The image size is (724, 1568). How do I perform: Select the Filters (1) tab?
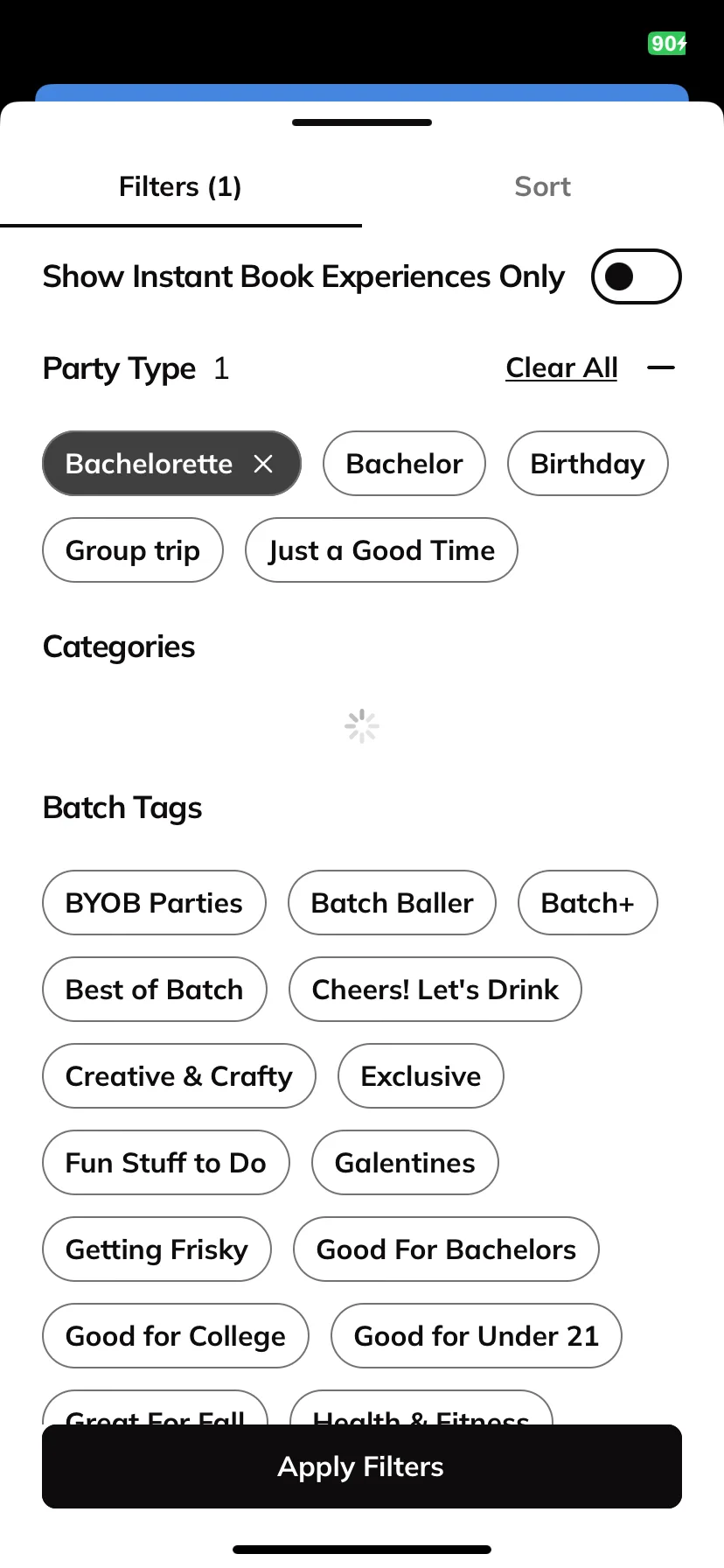[180, 186]
